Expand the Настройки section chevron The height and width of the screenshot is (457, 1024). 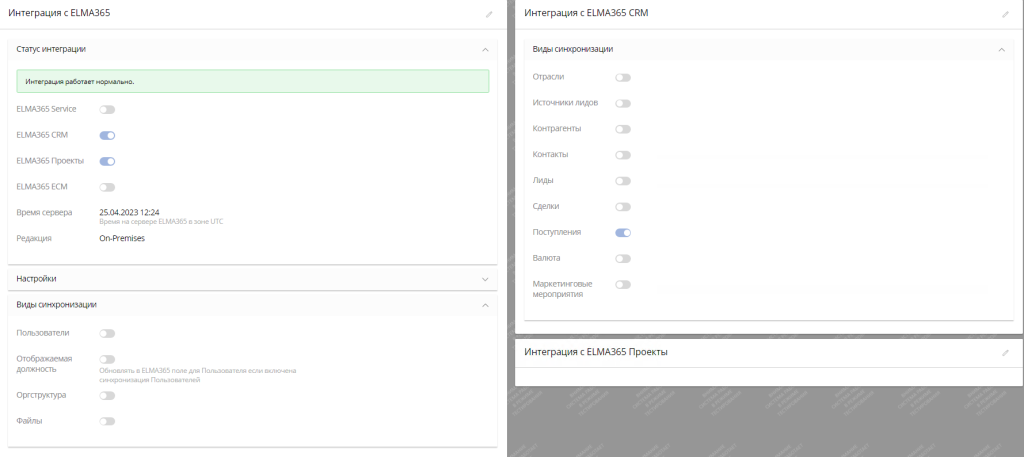(485, 279)
